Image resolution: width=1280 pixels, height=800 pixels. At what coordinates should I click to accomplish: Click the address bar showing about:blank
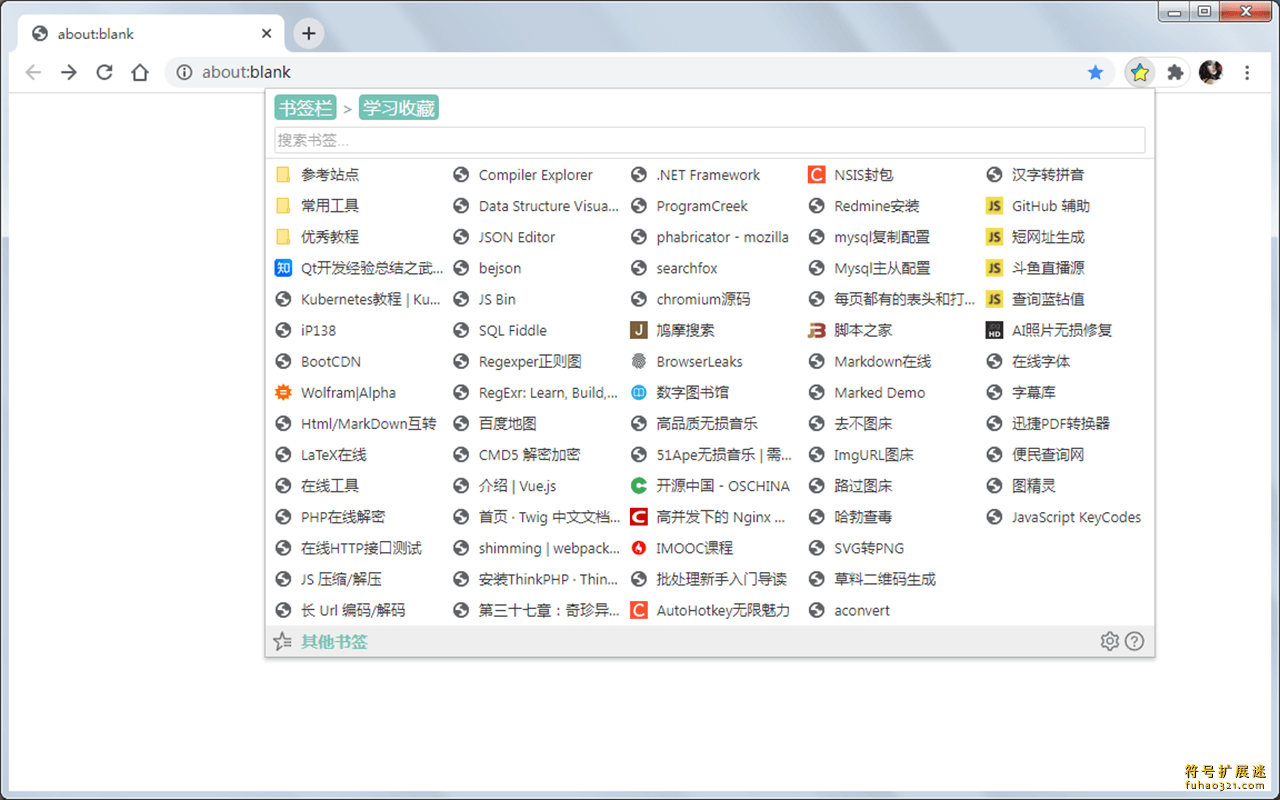(x=640, y=72)
